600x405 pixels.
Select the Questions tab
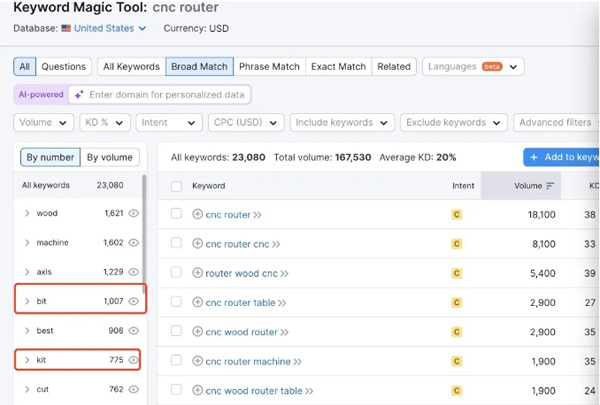tap(64, 67)
